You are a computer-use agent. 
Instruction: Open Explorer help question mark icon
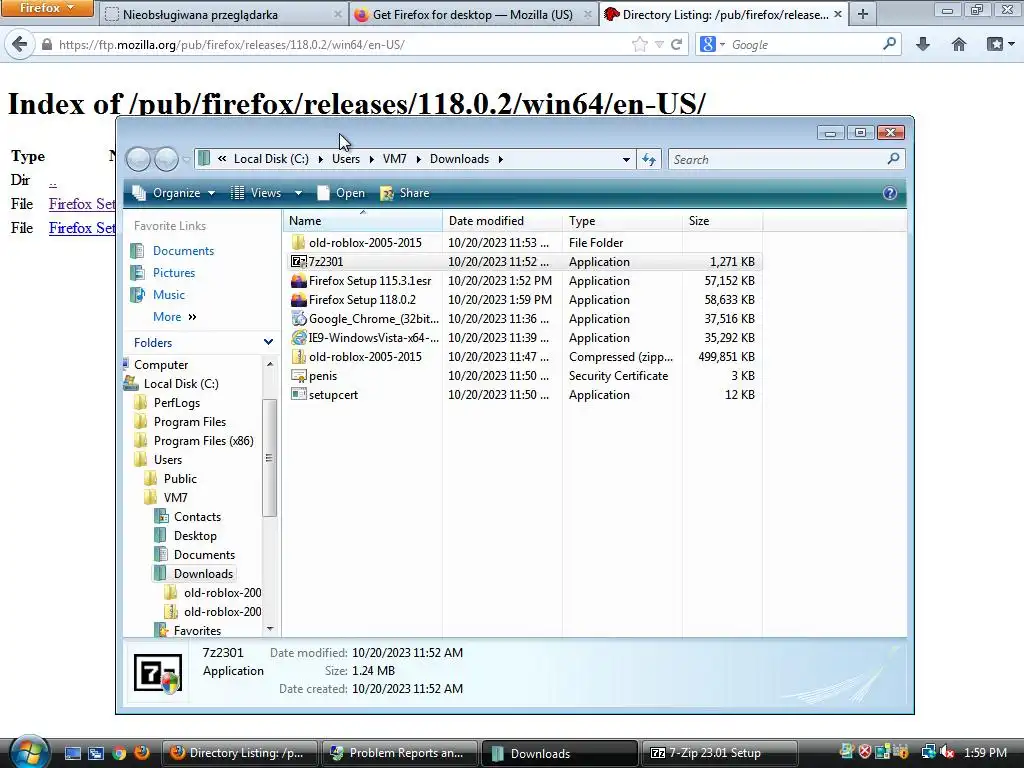(889, 193)
